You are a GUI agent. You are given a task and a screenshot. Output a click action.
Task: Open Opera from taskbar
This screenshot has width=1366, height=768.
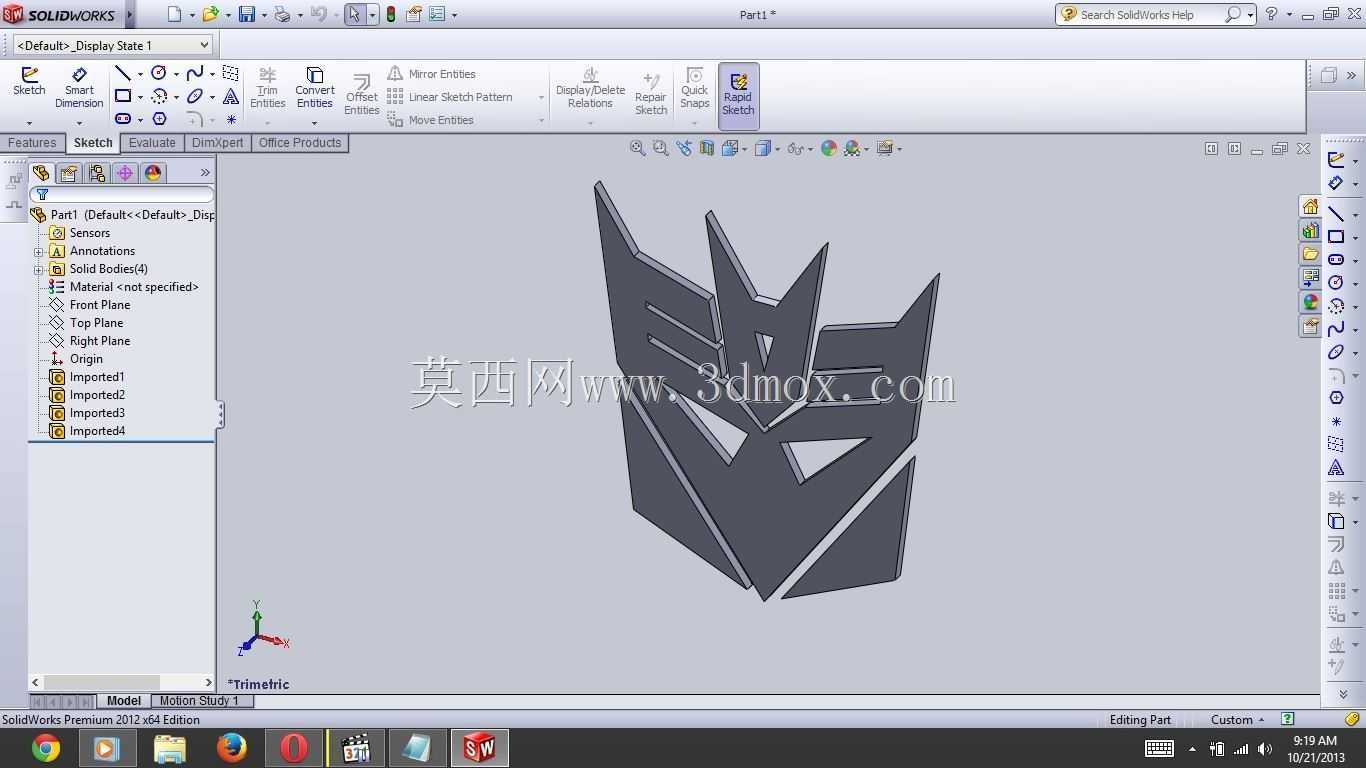coord(293,748)
